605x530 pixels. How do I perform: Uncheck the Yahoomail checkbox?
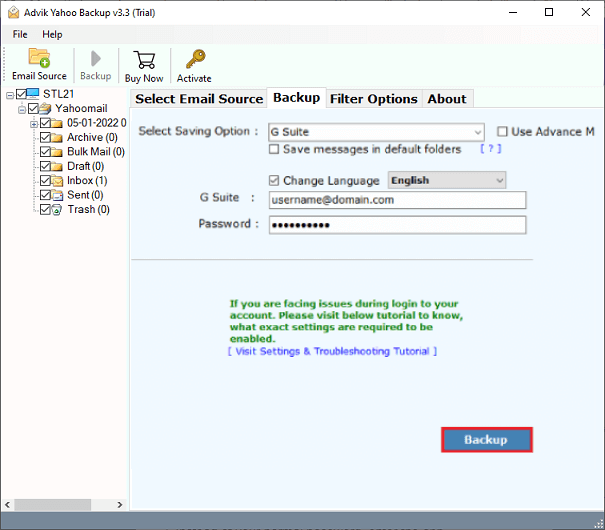[x=34, y=108]
